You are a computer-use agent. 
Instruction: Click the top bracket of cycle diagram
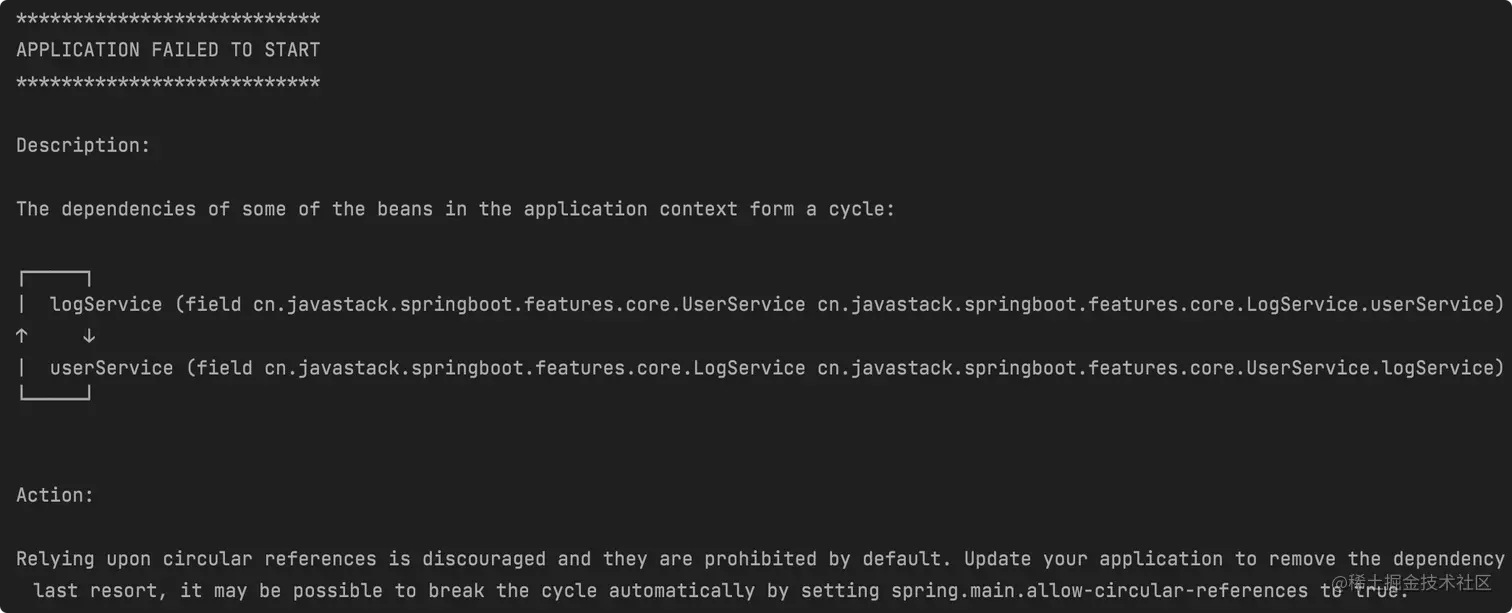click(56, 275)
